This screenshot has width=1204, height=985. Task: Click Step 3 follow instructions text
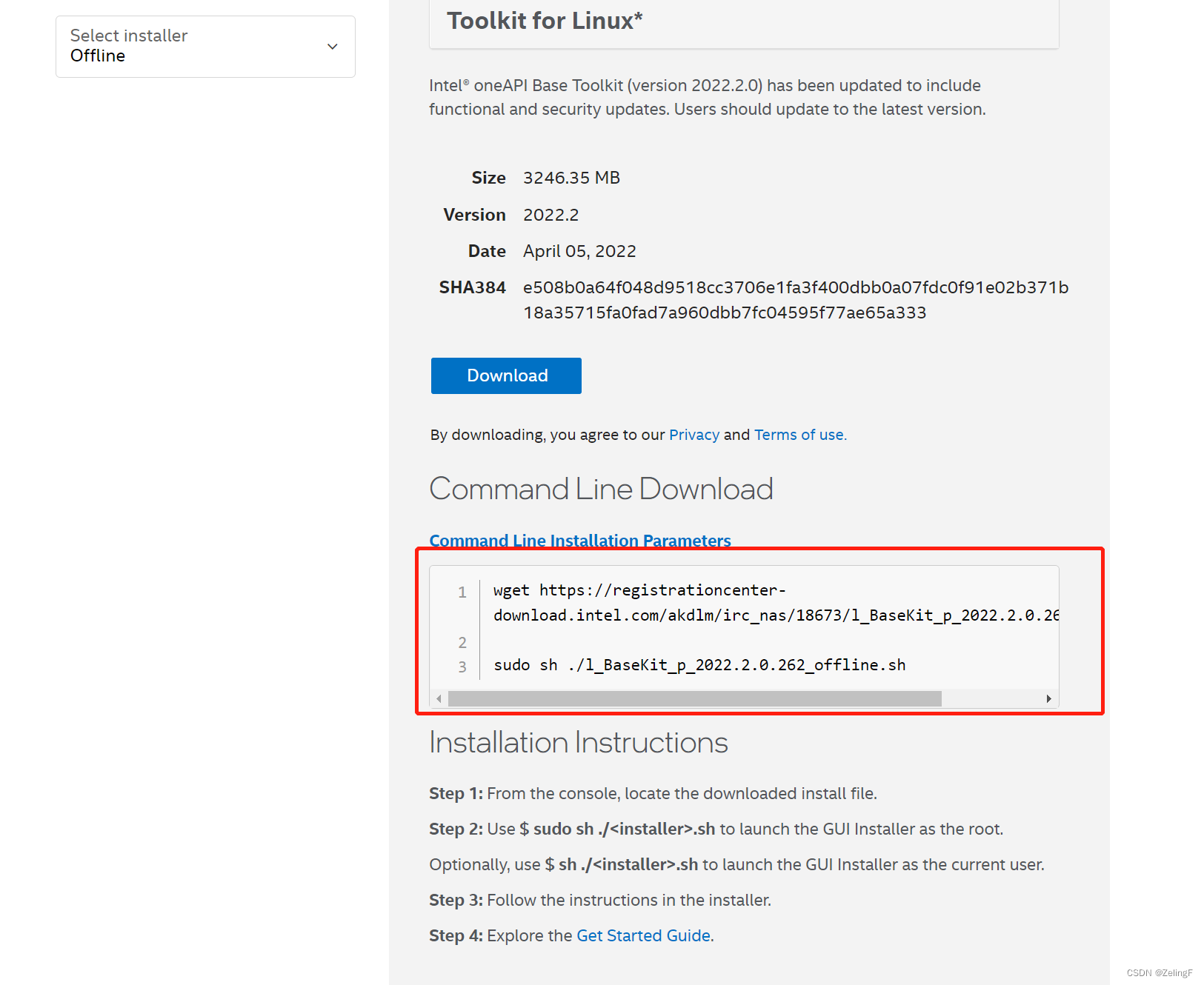pyautogui.click(x=600, y=900)
